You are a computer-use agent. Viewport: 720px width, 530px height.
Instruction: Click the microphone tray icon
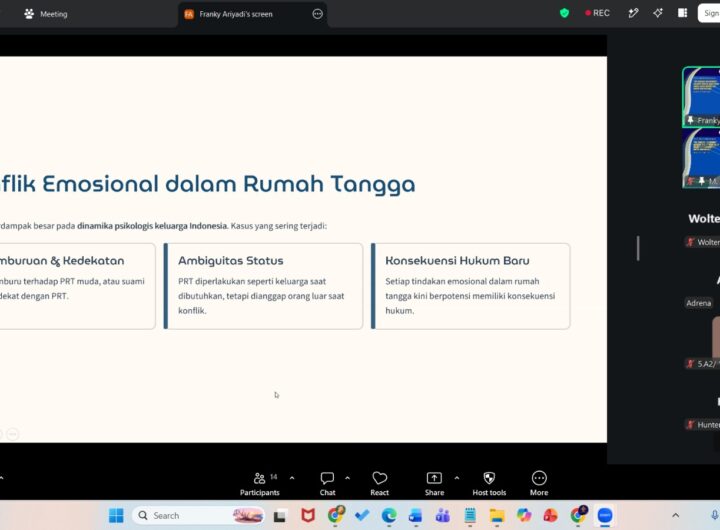tap(714, 515)
